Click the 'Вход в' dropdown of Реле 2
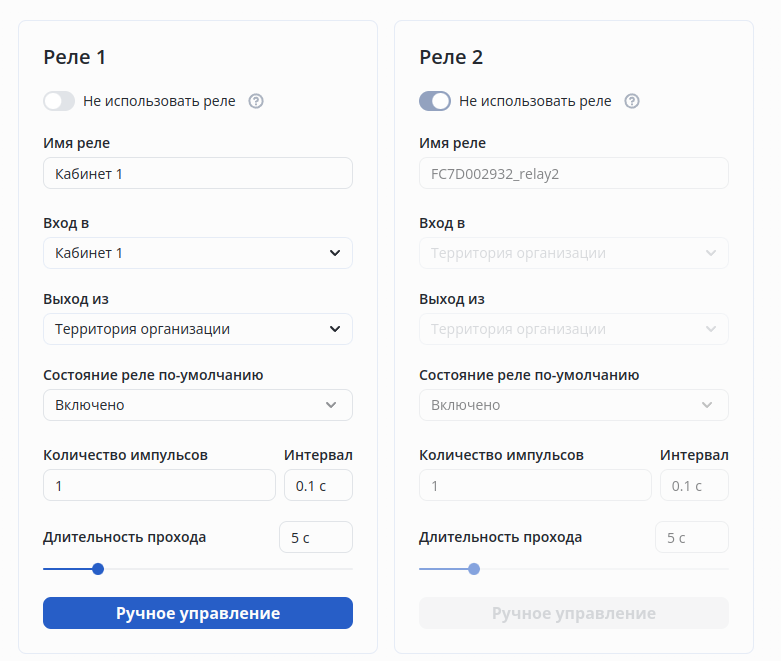781x661 pixels. 574,253
